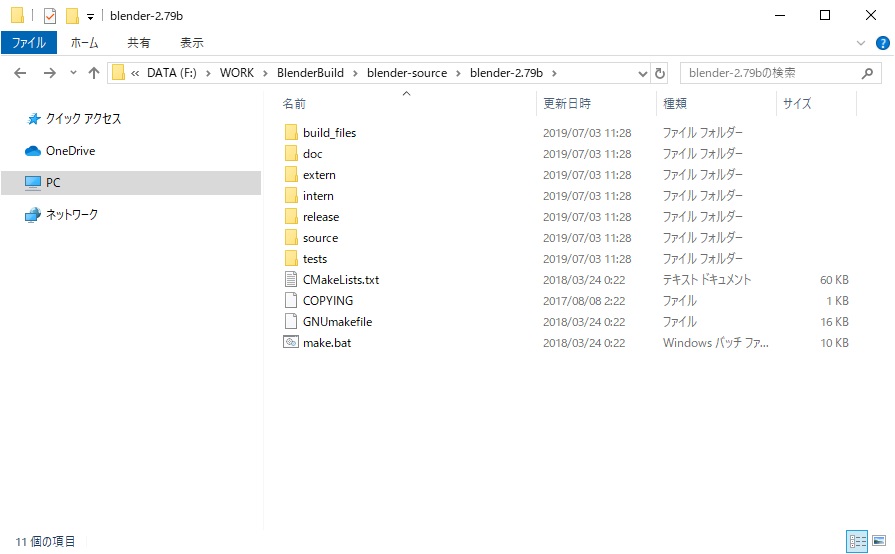895x554 pixels.
Task: Click the make.bat file name
Action: (327, 343)
